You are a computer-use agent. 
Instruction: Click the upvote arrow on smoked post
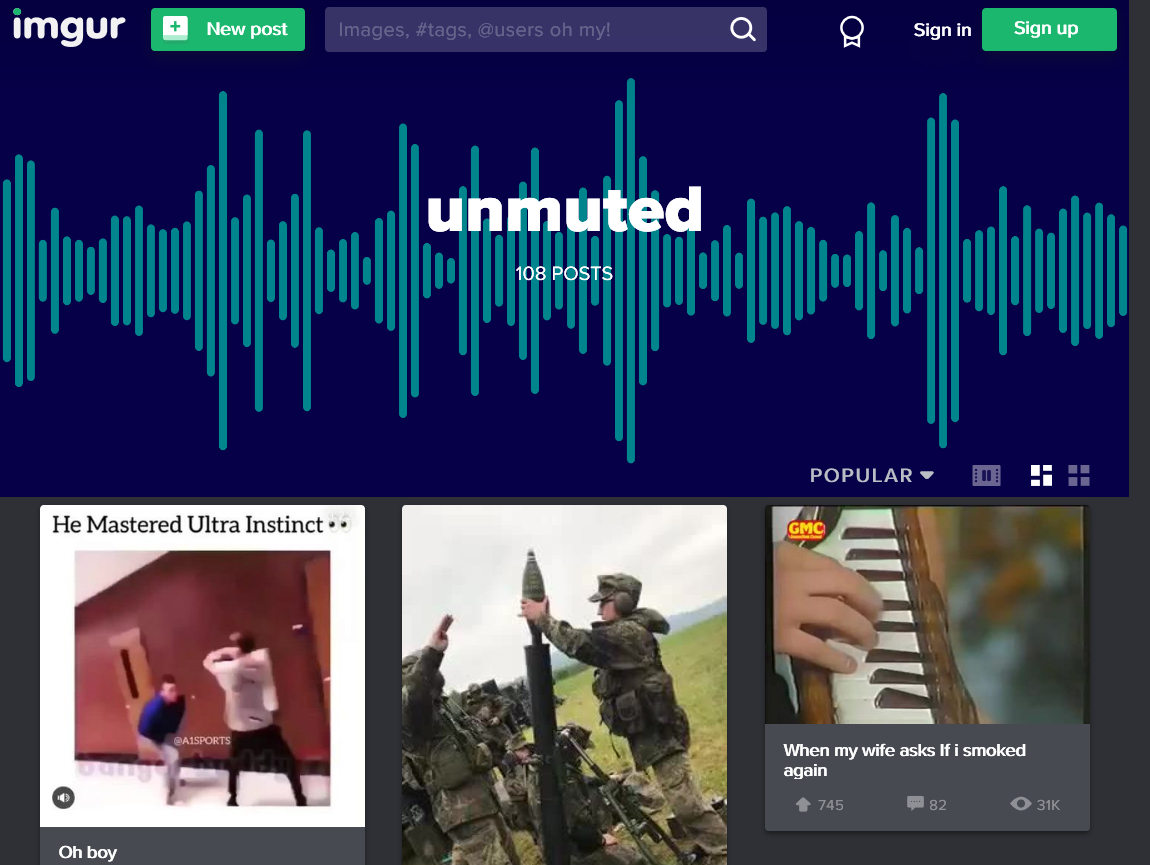coord(803,804)
